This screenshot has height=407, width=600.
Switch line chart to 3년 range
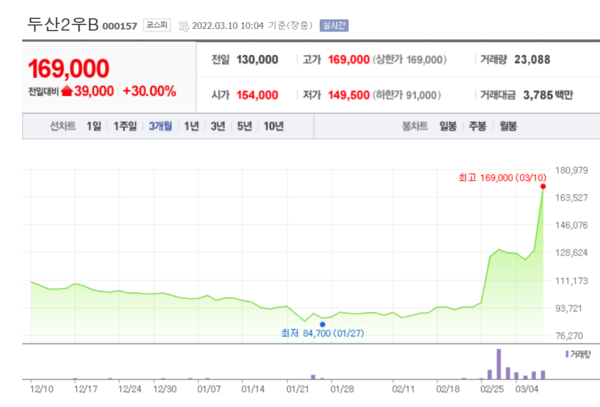click(x=218, y=126)
